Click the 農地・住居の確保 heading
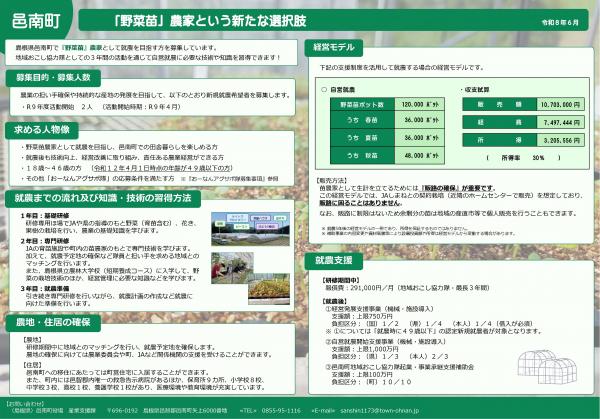 [x=53, y=322]
